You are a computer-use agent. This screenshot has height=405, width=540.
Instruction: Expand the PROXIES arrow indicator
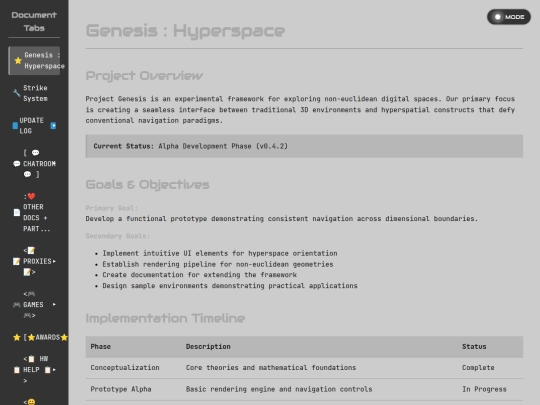[54, 261]
